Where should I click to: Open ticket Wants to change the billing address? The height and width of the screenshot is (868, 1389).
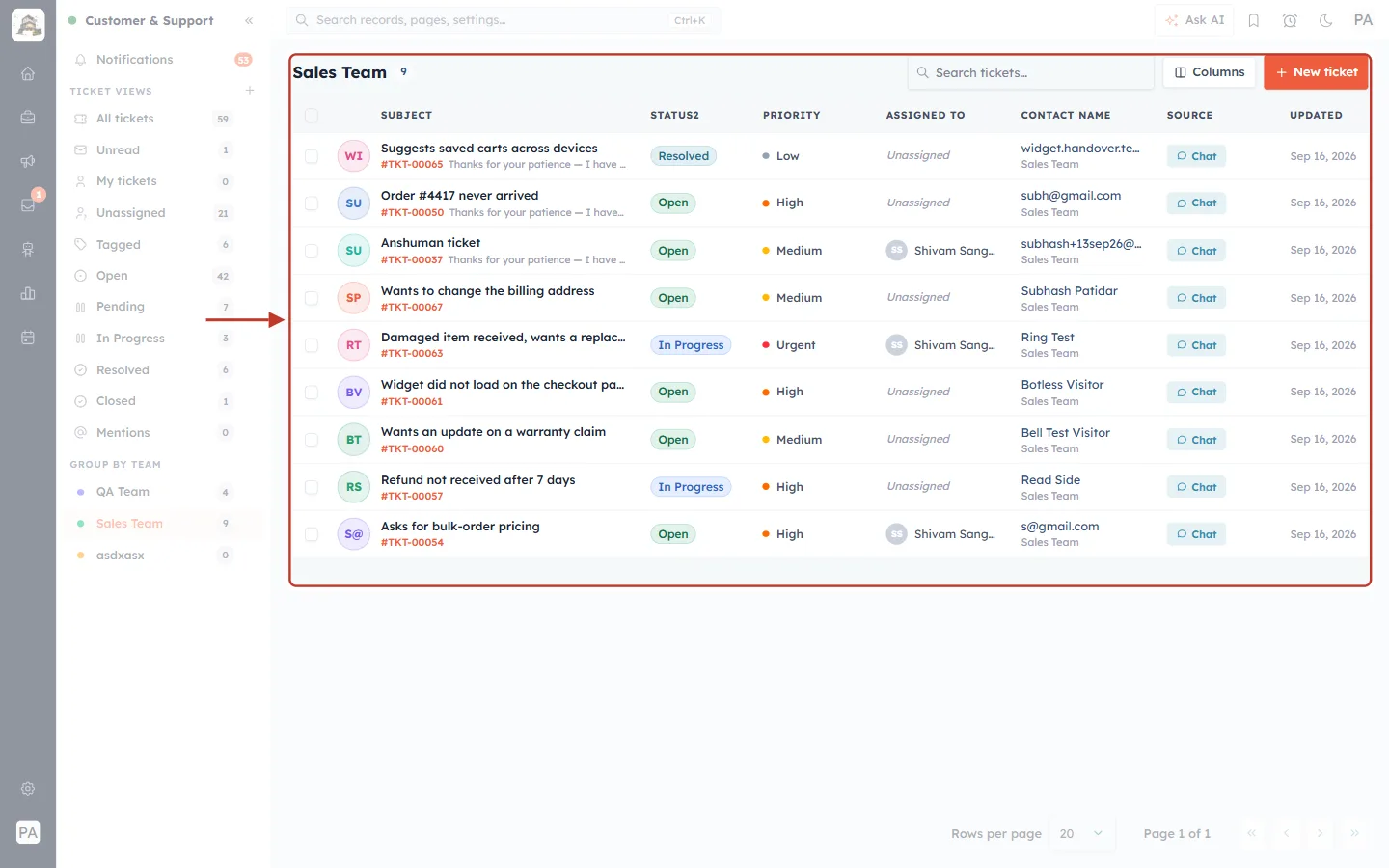coord(487,290)
